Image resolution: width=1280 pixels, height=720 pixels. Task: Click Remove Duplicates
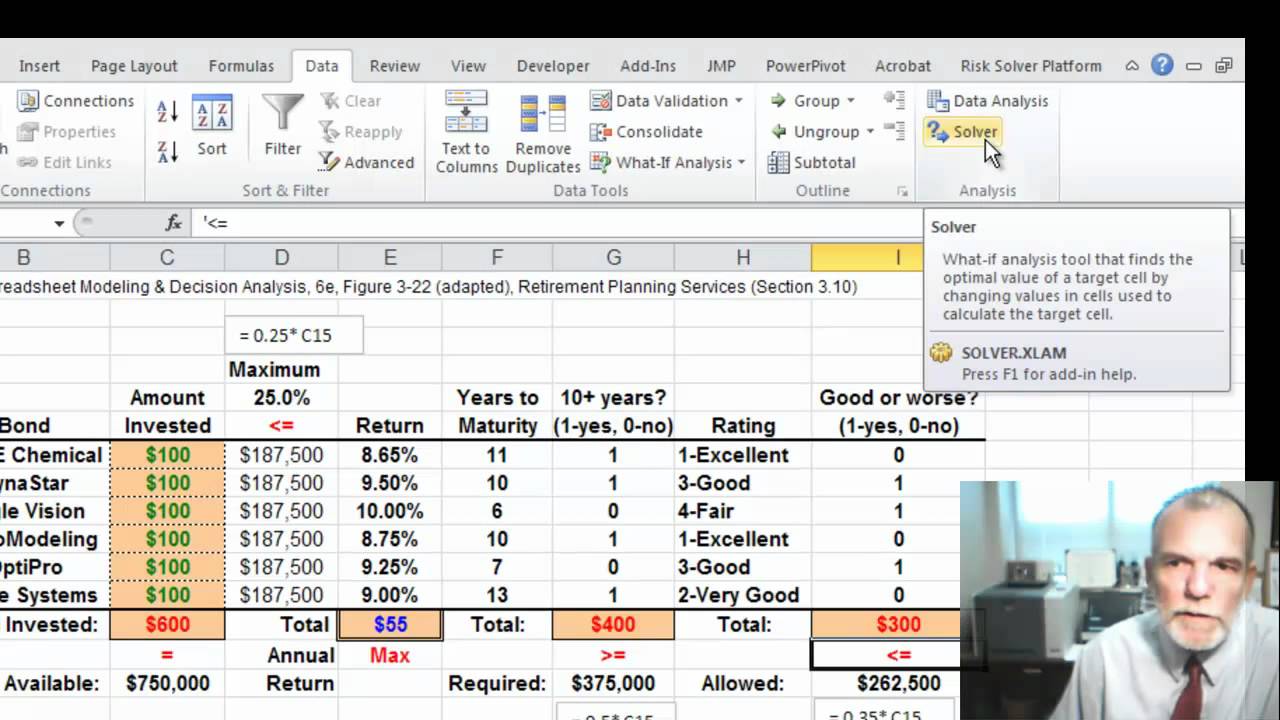[x=543, y=132]
